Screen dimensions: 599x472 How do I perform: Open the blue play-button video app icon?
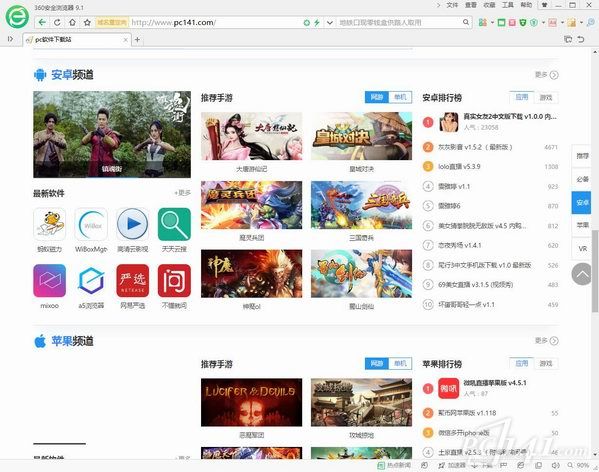(x=133, y=224)
